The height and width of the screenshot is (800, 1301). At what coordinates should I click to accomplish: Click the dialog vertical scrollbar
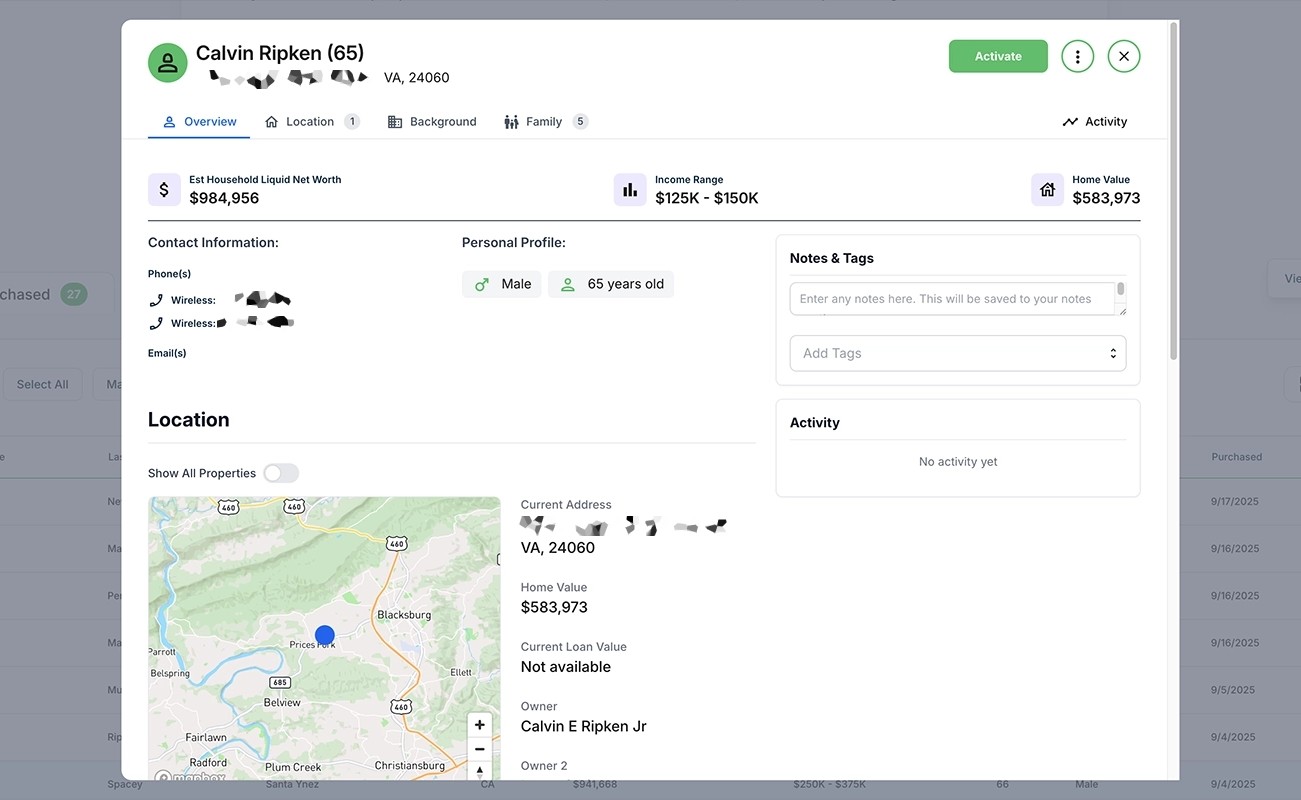coord(1174,190)
